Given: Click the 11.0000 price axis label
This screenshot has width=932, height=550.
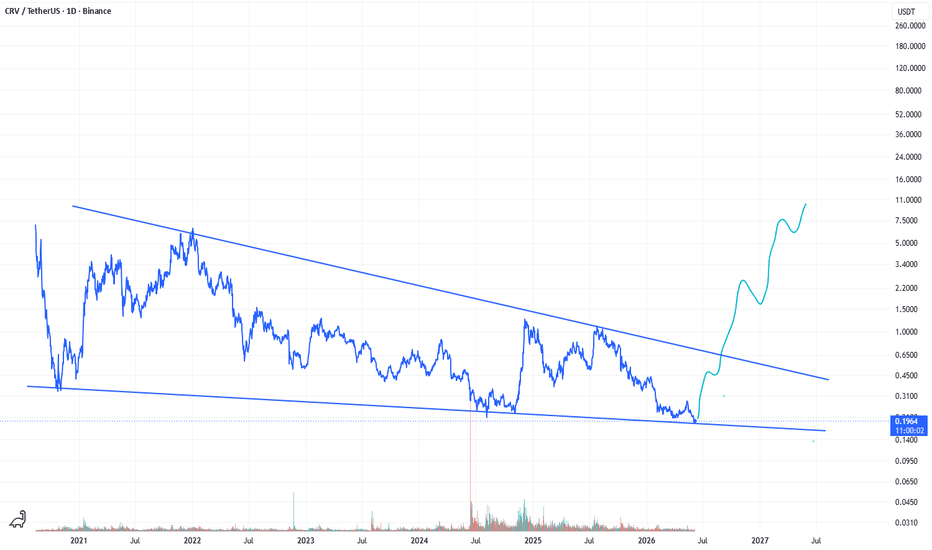Looking at the screenshot, I should pyautogui.click(x=910, y=200).
